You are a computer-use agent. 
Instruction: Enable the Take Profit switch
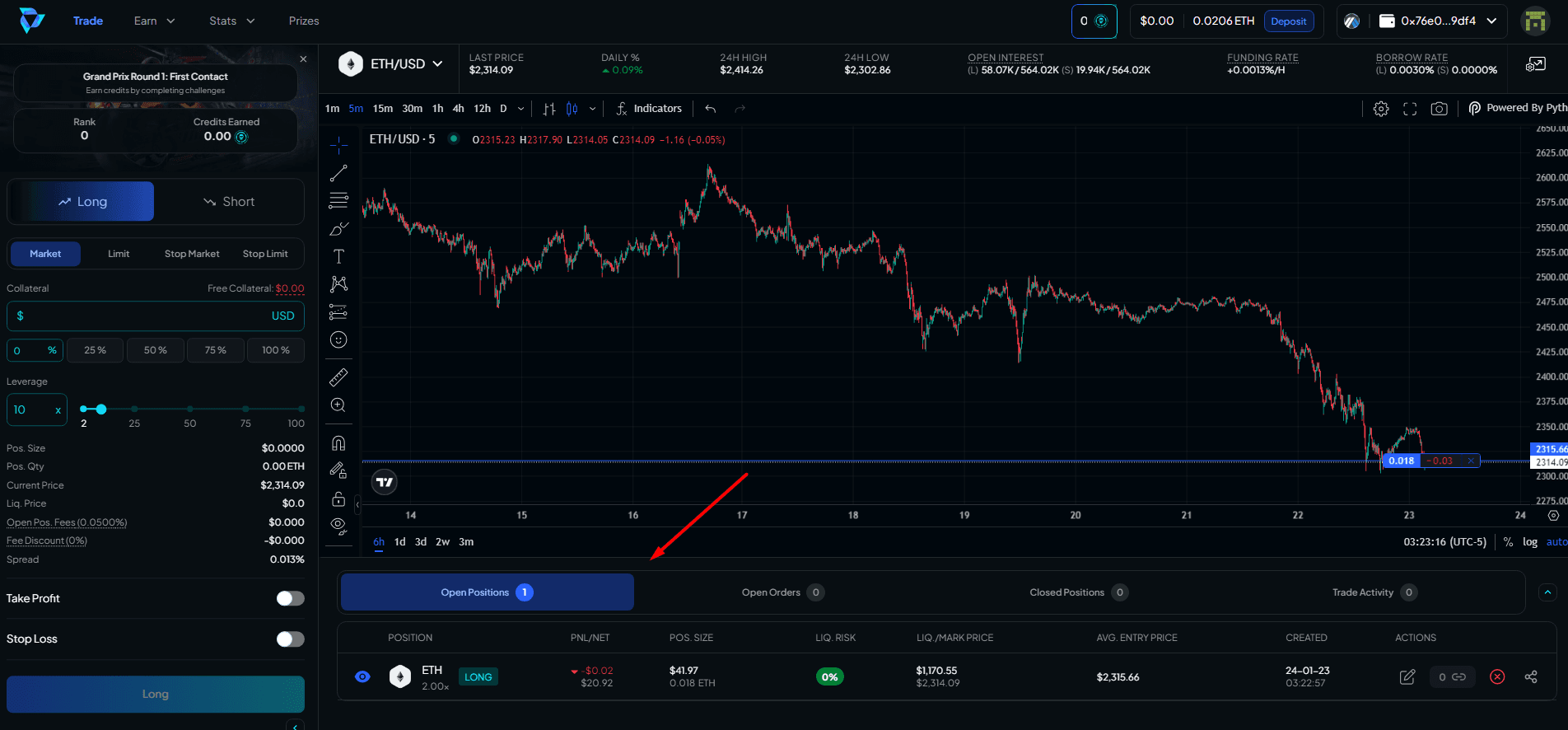point(290,599)
